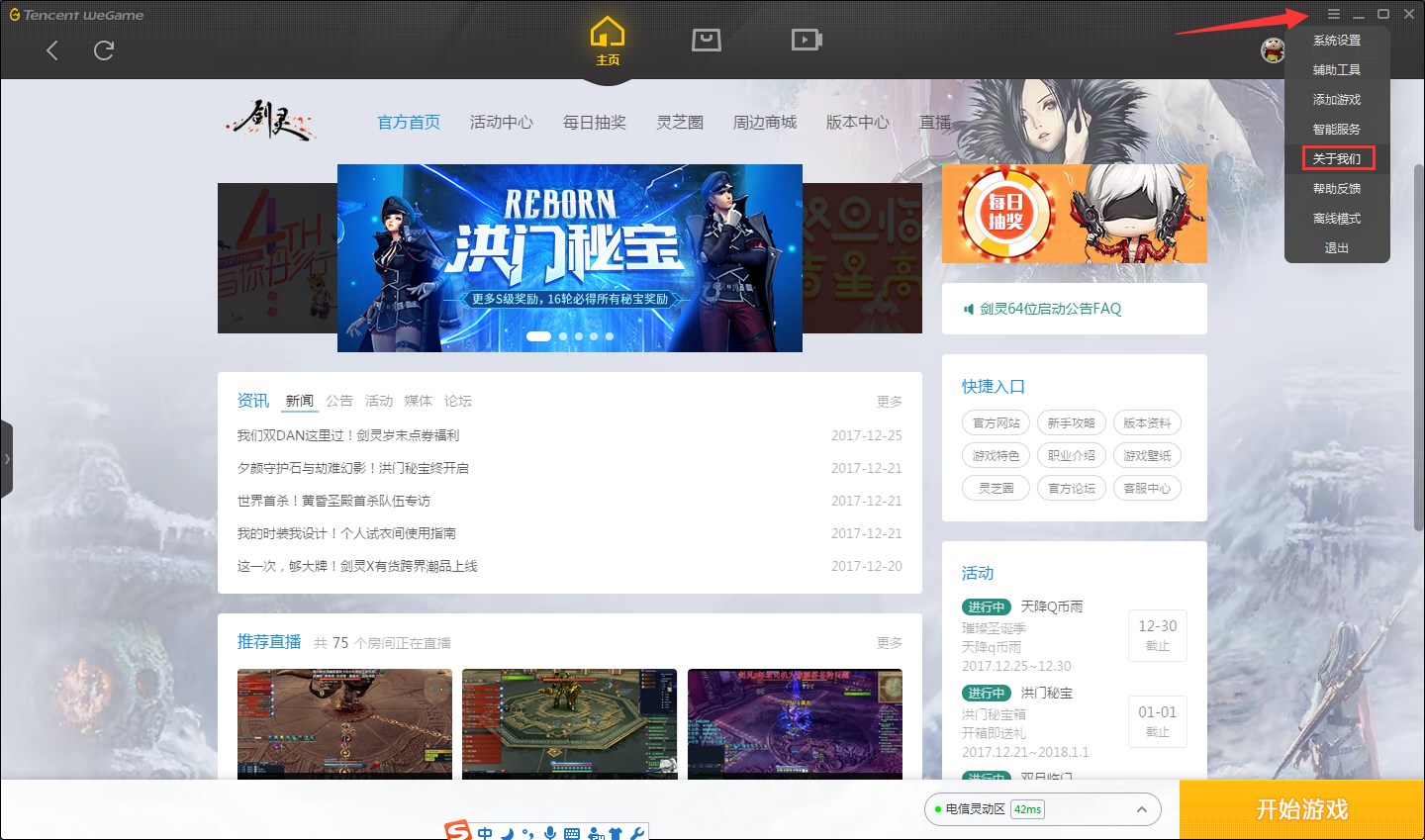Open the 活动中心 nav tab
The height and width of the screenshot is (840, 1425).
(502, 123)
